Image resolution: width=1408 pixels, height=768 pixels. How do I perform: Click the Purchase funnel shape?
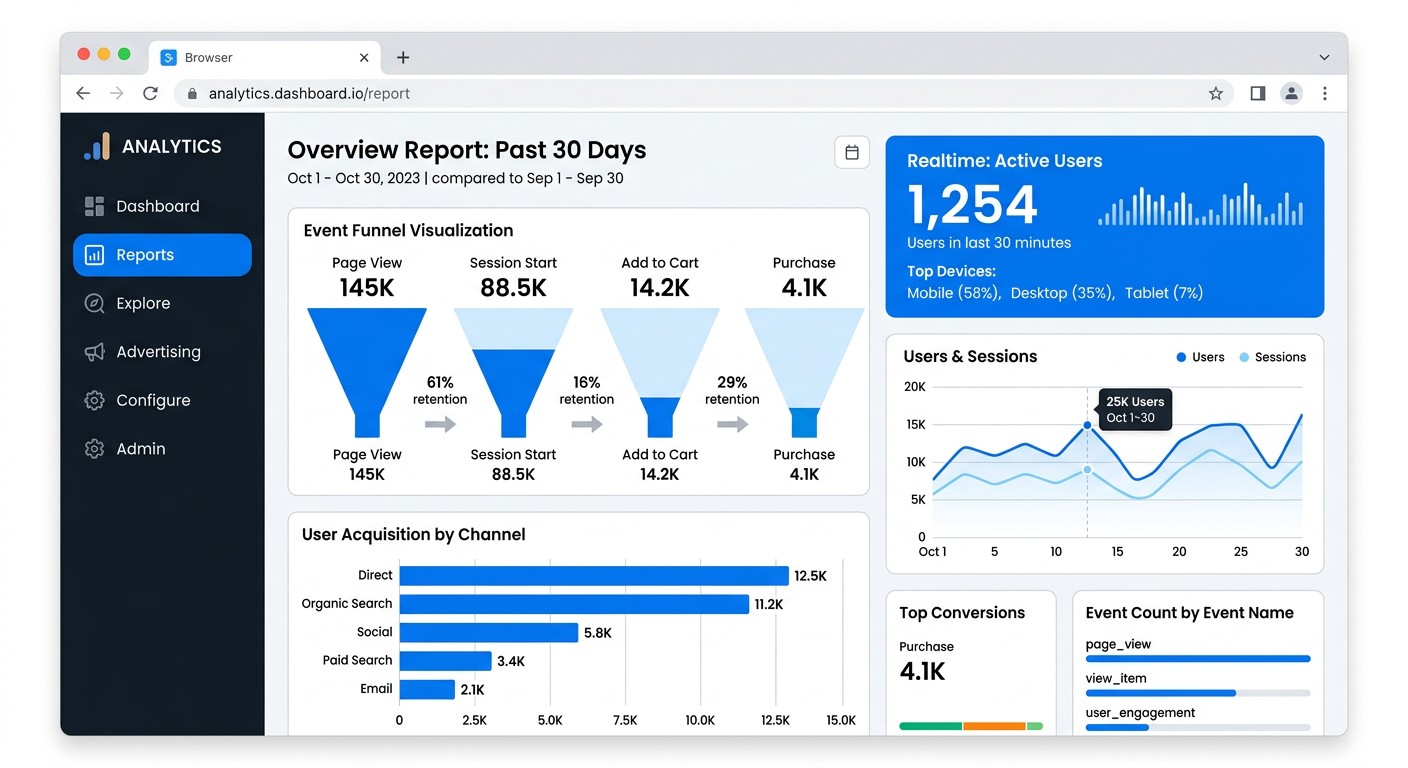804,372
